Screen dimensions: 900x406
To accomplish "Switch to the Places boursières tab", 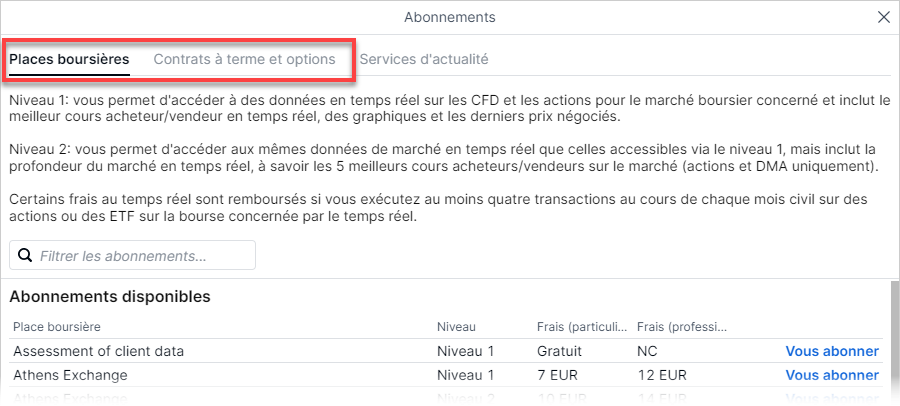I will pos(69,59).
